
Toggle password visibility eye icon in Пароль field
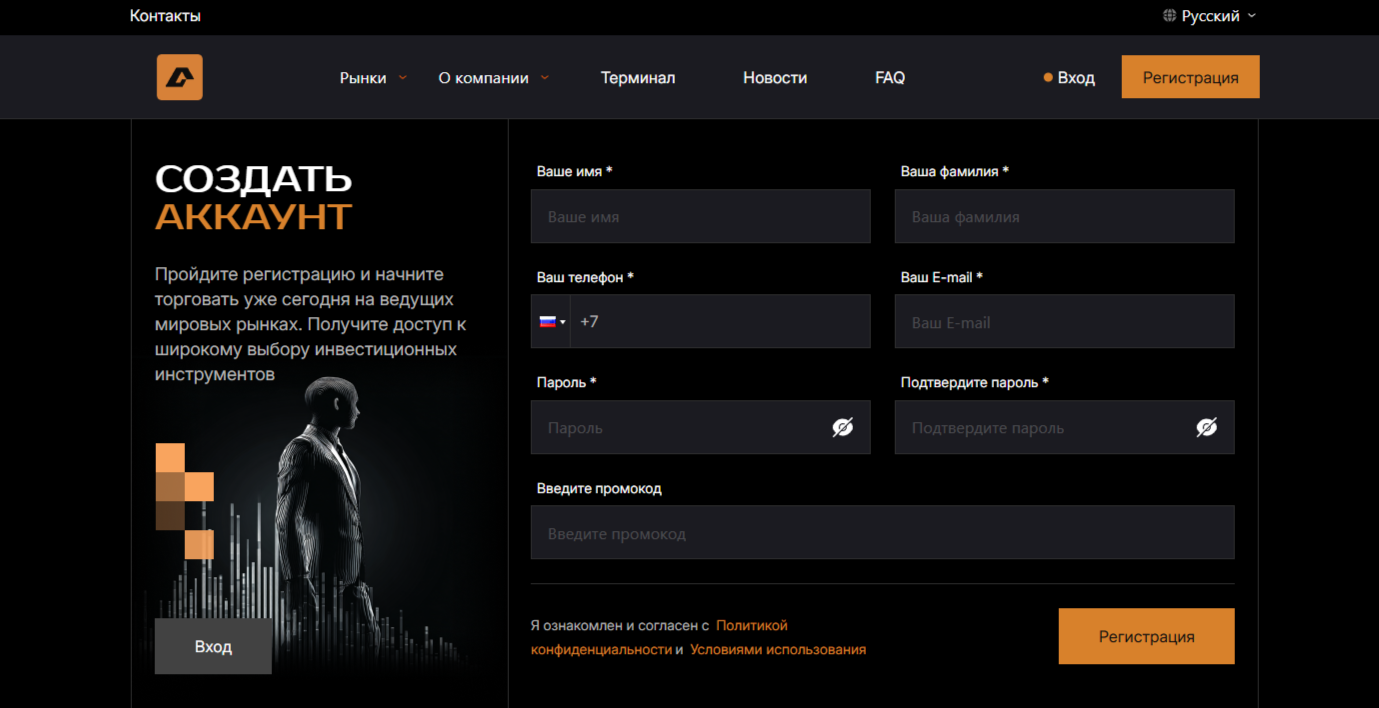pos(843,428)
